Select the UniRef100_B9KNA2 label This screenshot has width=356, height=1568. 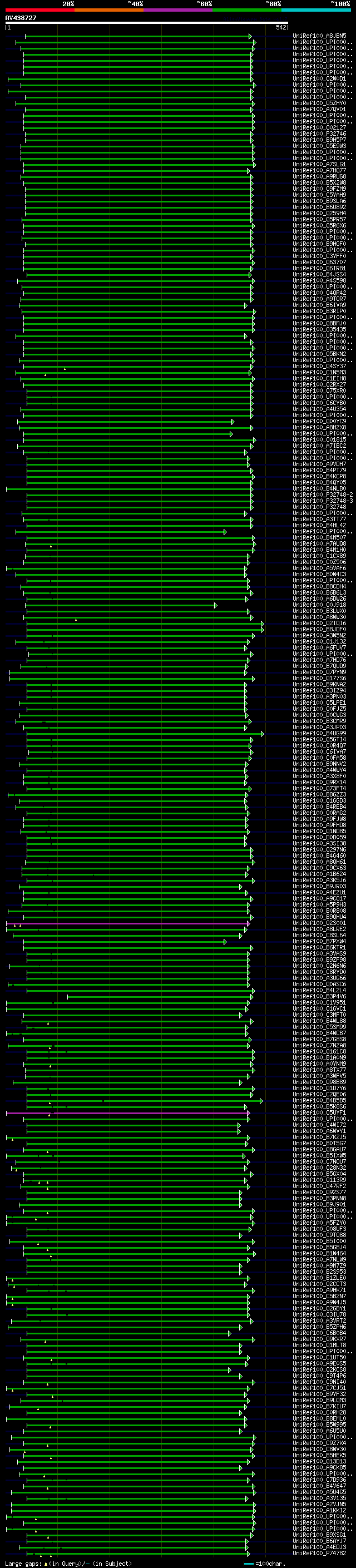[319, 684]
